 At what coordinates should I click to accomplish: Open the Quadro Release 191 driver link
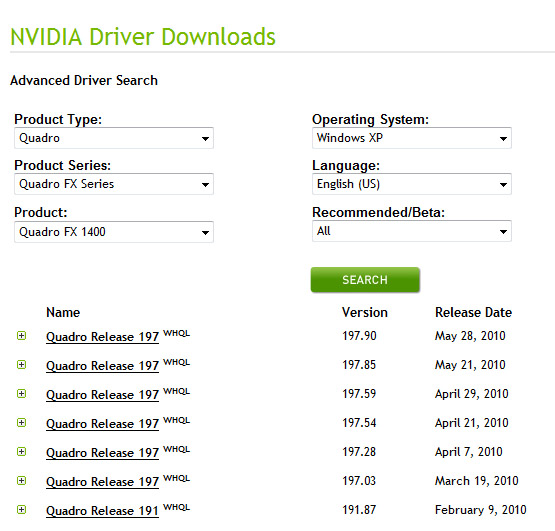[102, 511]
